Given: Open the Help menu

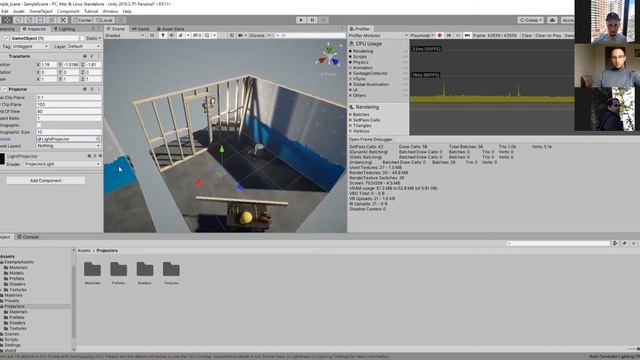Looking at the screenshot, I should tap(127, 11).
